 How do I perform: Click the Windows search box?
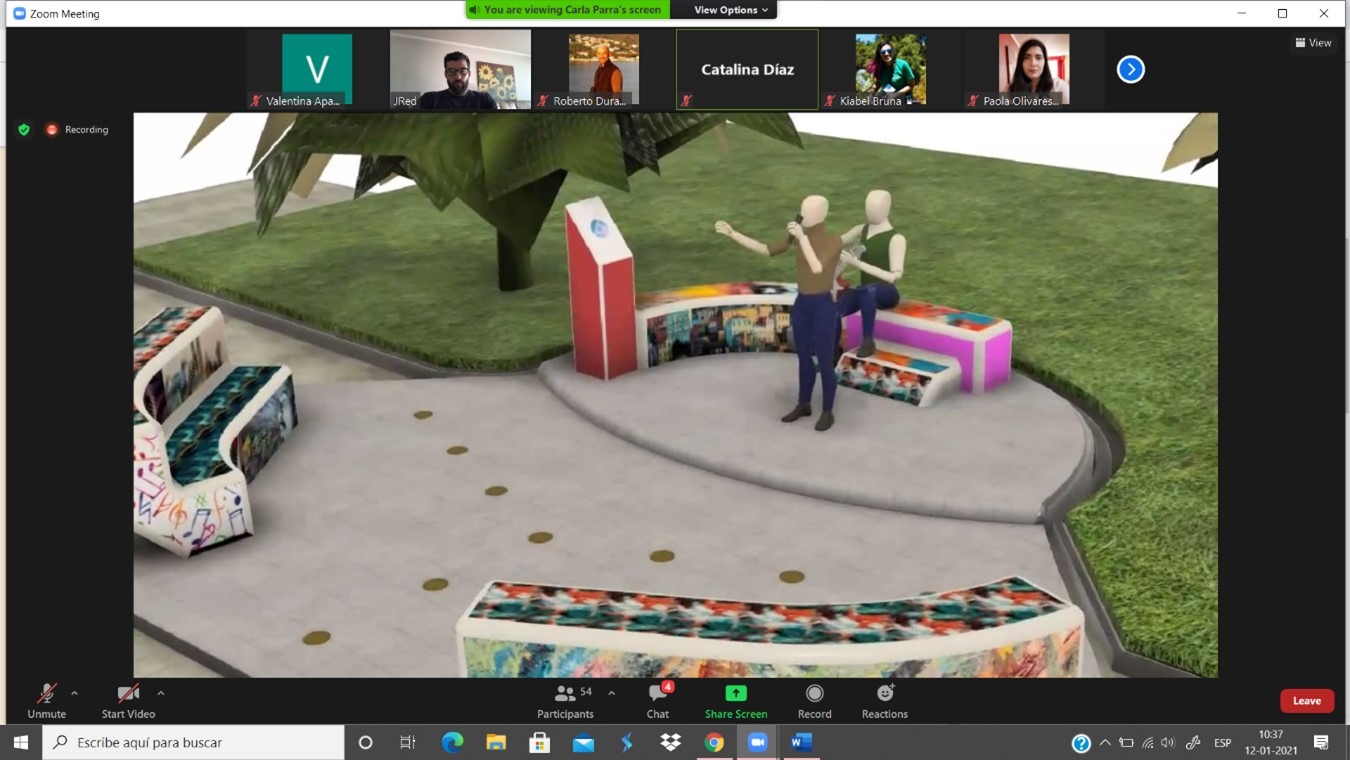click(x=194, y=742)
